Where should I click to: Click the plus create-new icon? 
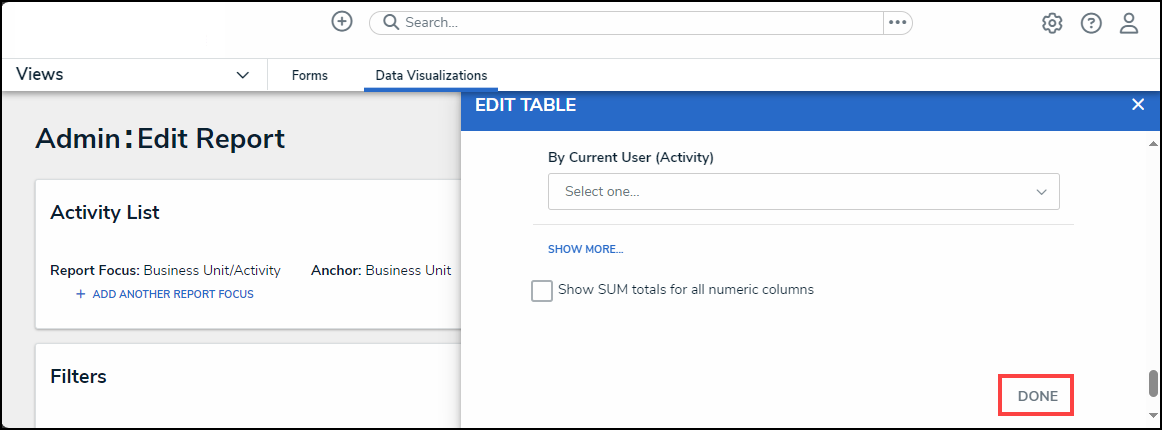coord(342,22)
